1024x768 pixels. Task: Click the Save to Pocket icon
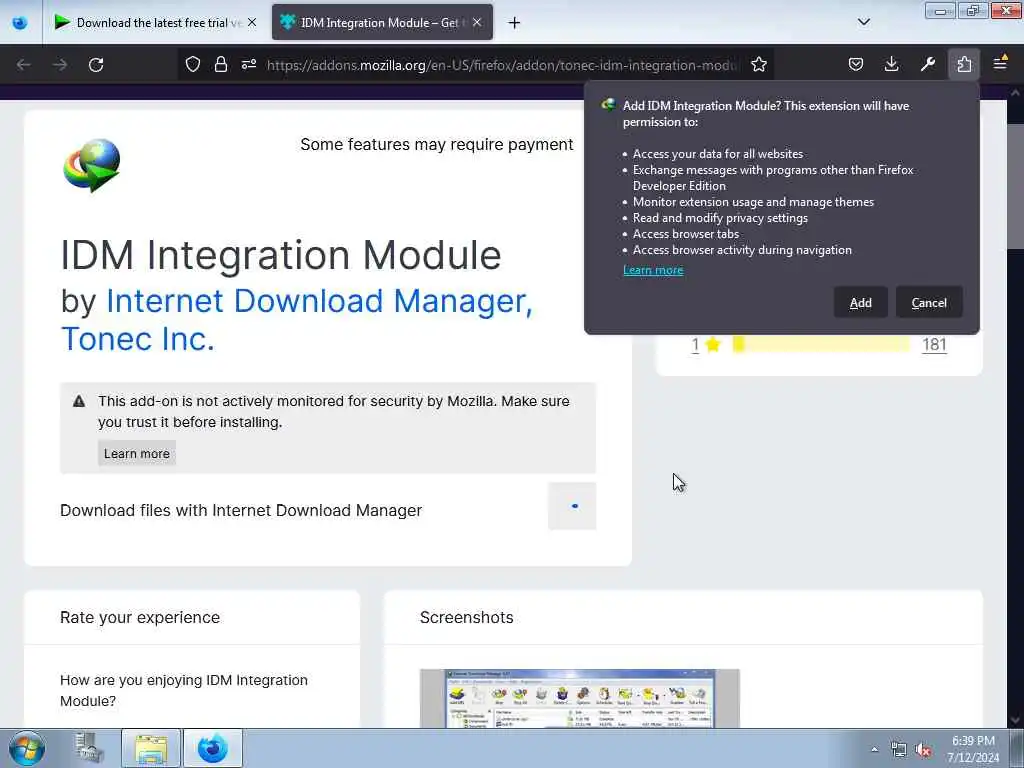(x=856, y=64)
